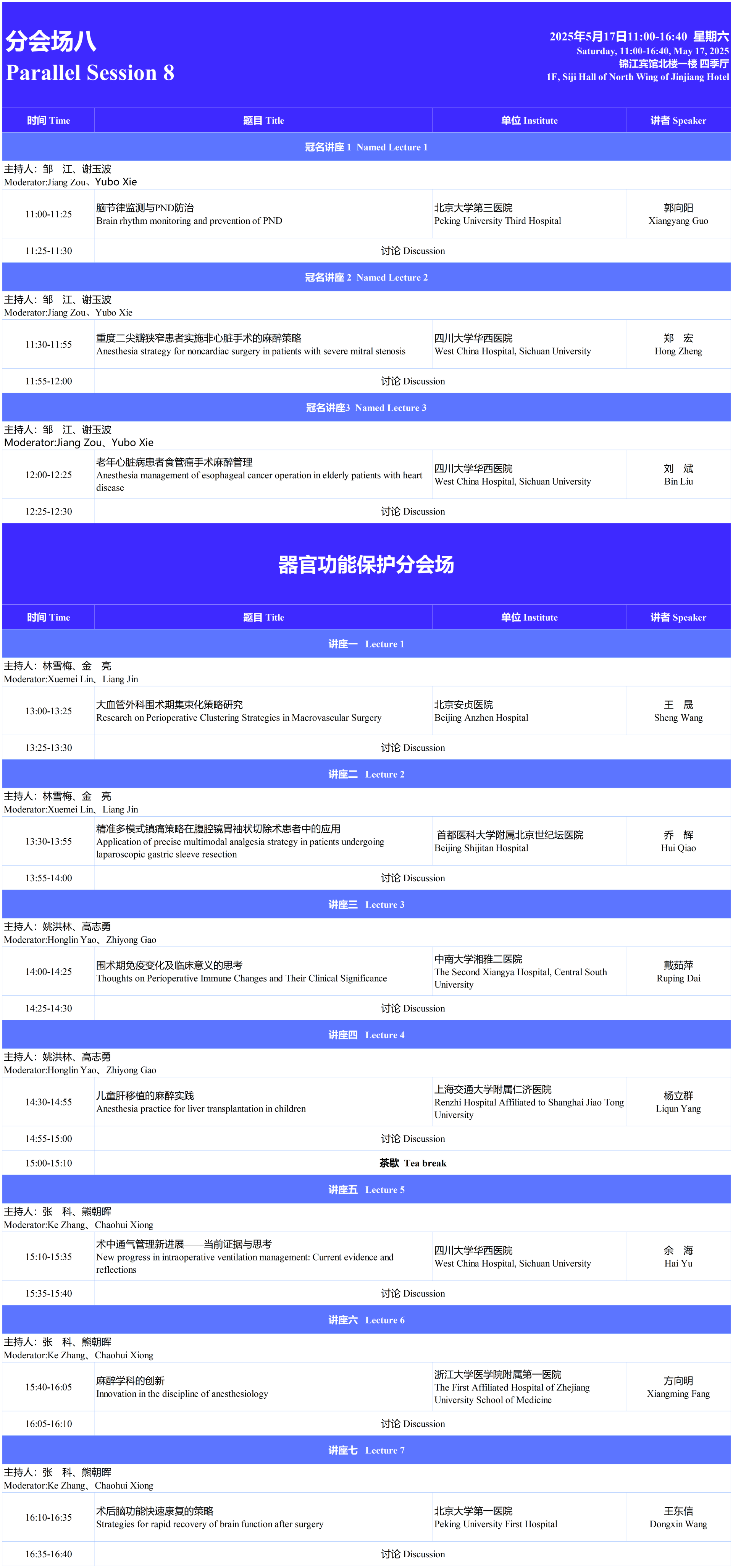
Task: Click the 'Parallel Session 8' heading
Action: pos(90,73)
